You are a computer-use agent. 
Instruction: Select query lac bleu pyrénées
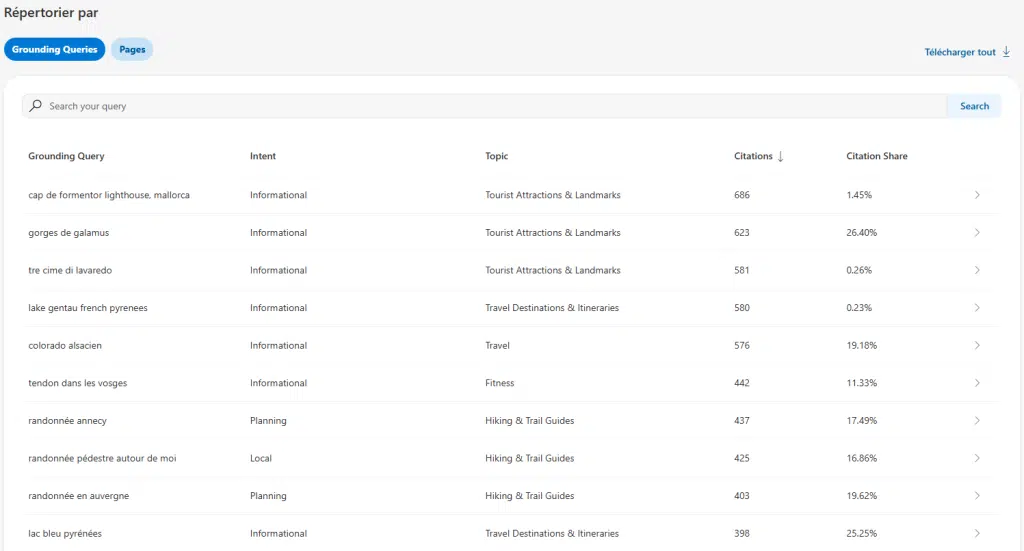(x=65, y=534)
